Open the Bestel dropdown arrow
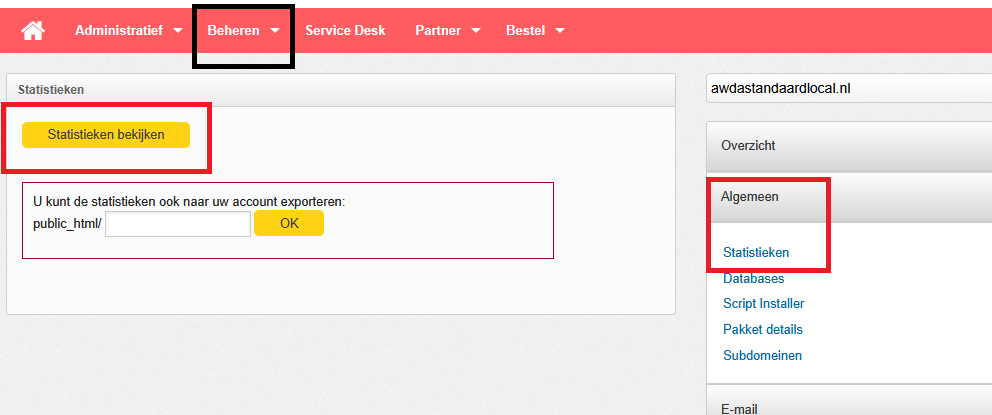 pyautogui.click(x=559, y=30)
